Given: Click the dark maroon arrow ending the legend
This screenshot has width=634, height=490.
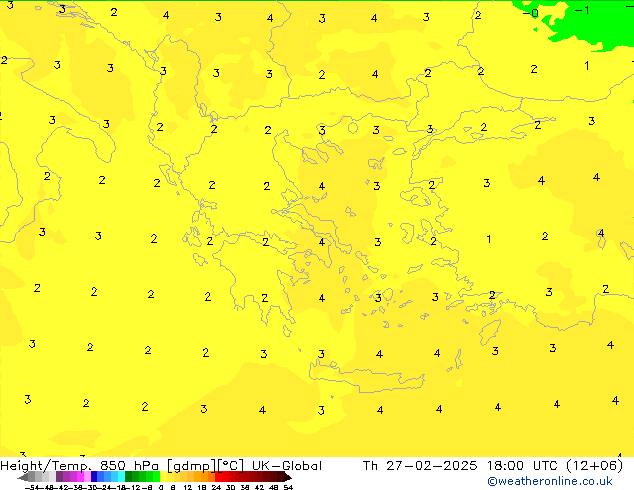Looking at the screenshot, I should point(288,477).
